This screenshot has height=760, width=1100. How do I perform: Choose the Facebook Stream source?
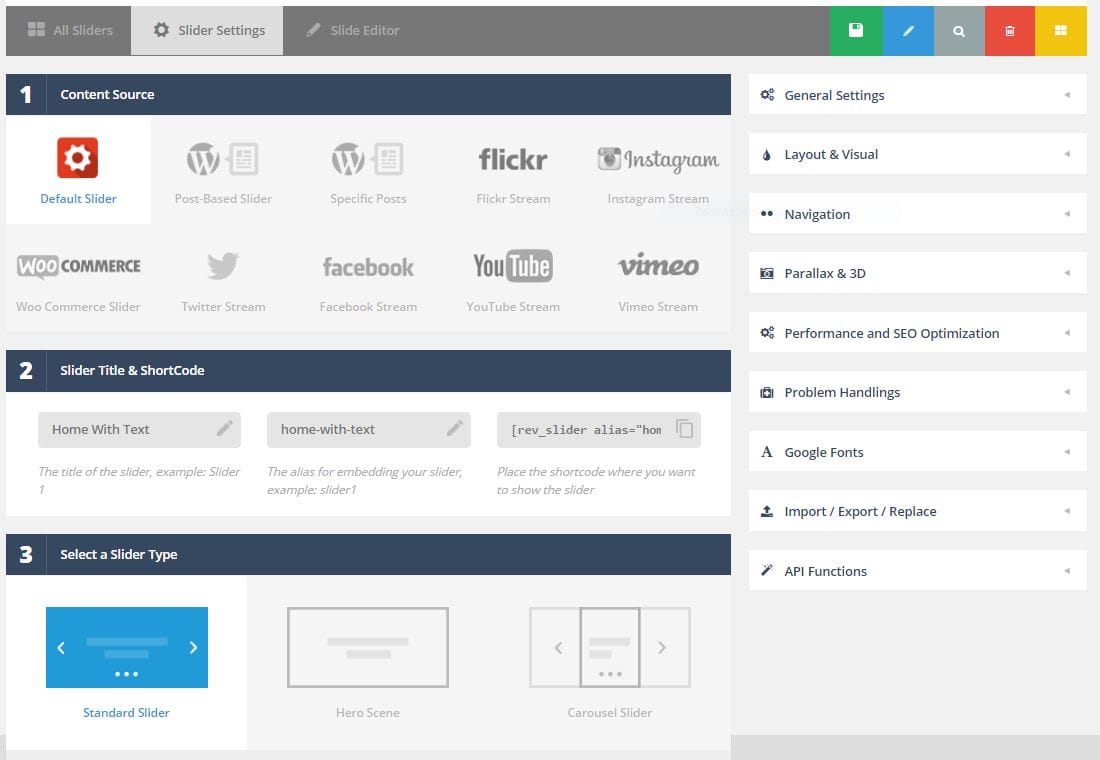(x=368, y=279)
